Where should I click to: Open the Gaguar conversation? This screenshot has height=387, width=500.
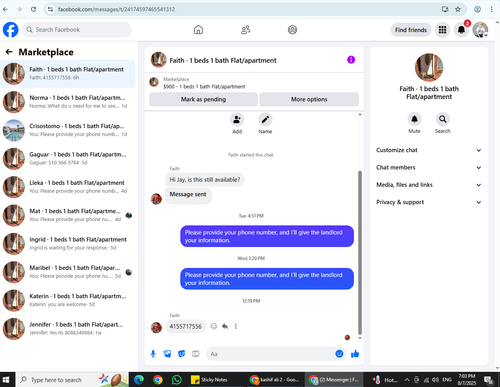pyautogui.click(x=68, y=159)
